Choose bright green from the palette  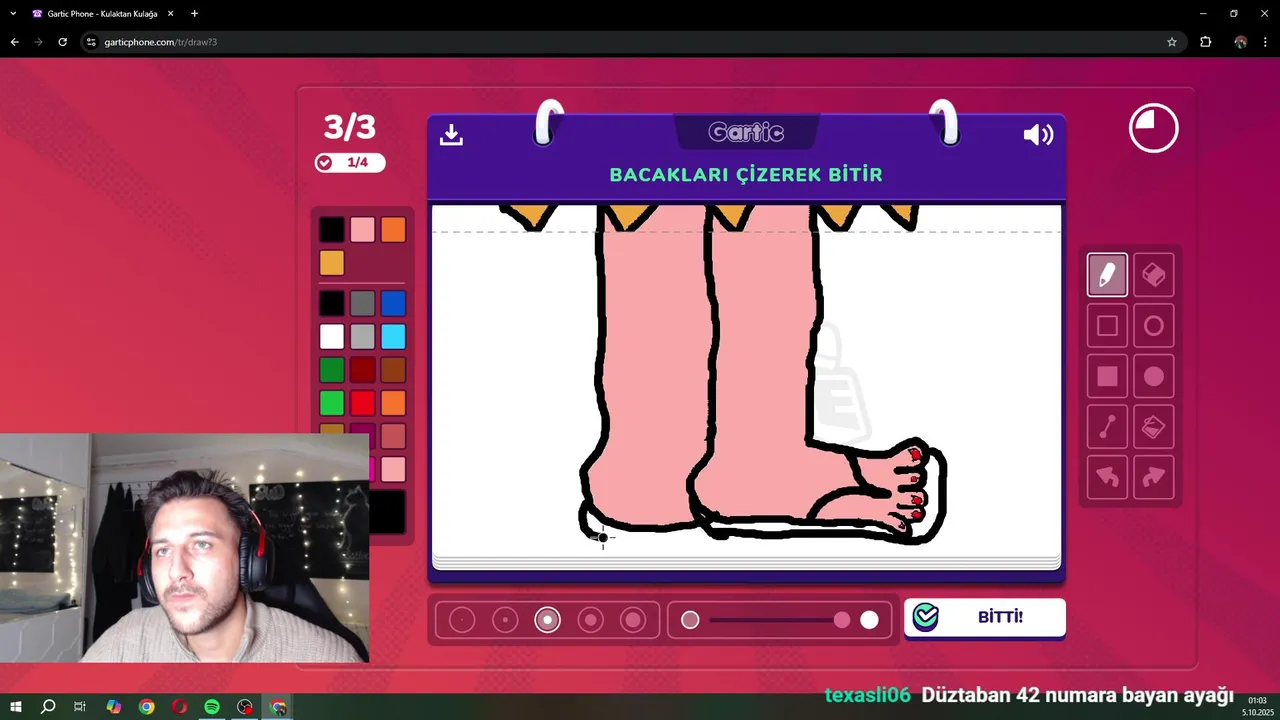click(x=332, y=403)
